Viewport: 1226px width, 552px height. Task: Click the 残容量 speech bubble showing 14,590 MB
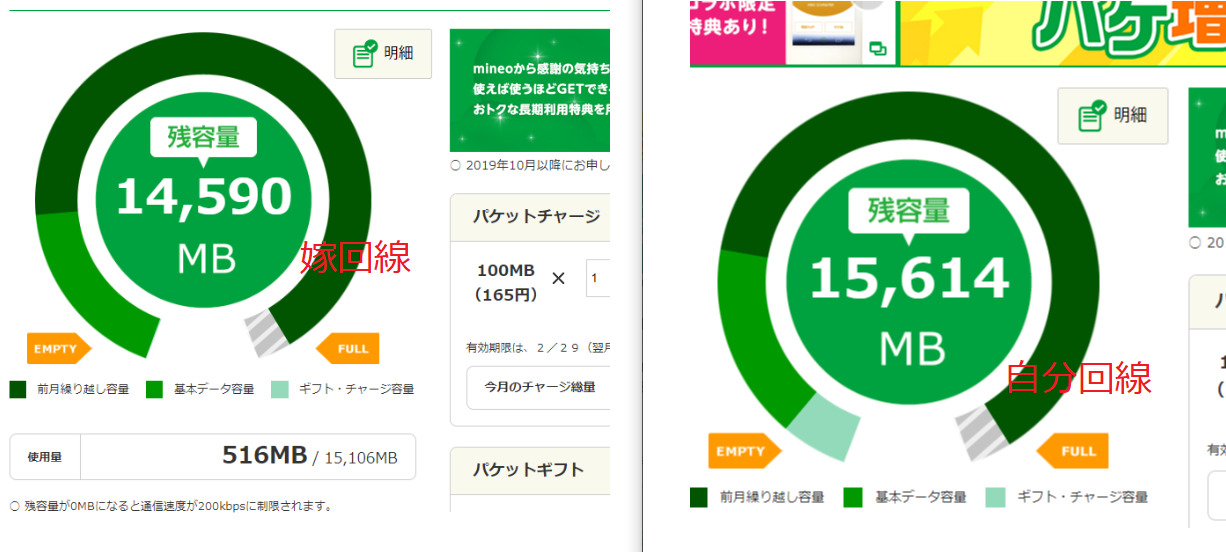(x=203, y=138)
